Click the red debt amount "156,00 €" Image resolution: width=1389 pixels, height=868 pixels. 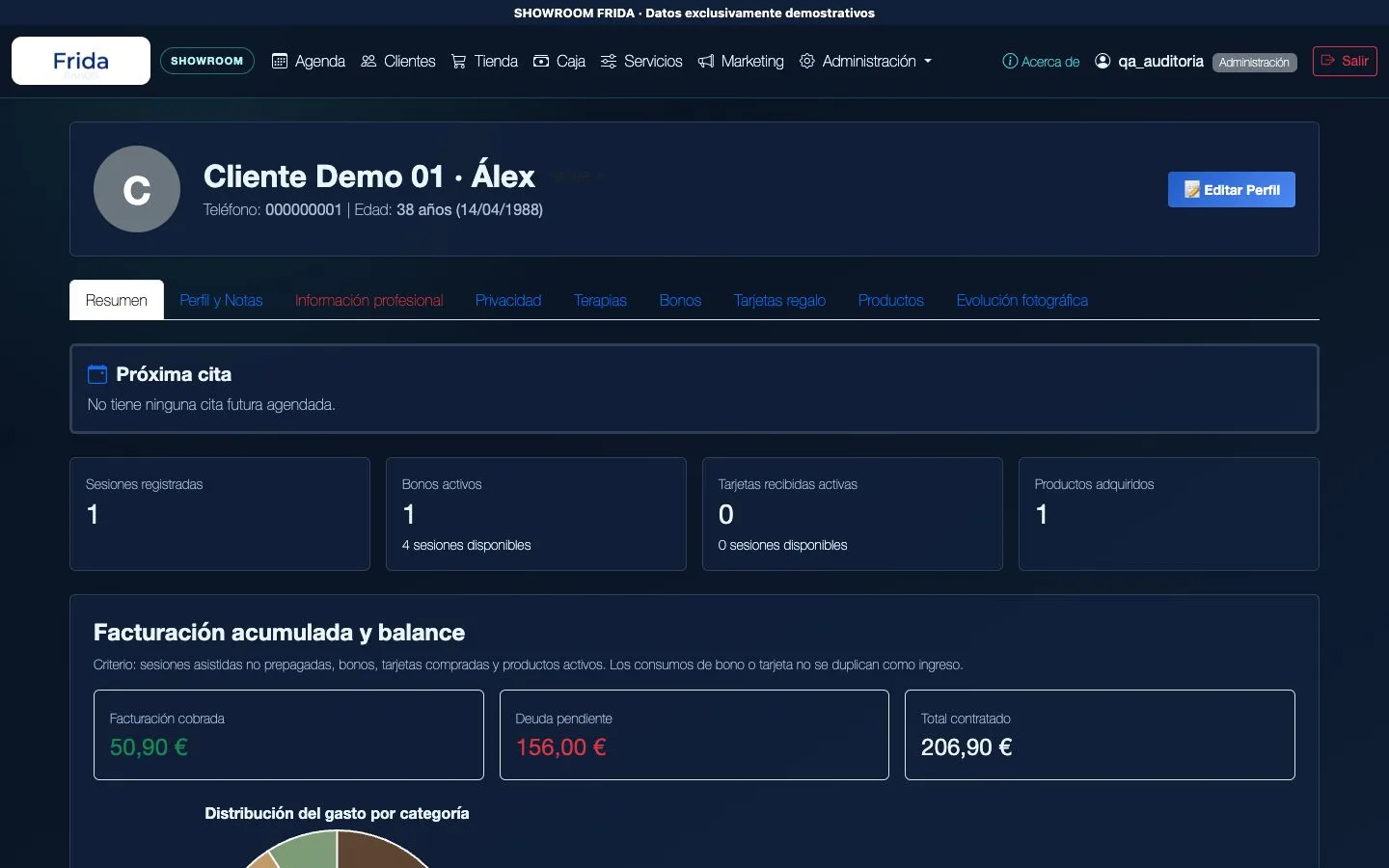561,747
